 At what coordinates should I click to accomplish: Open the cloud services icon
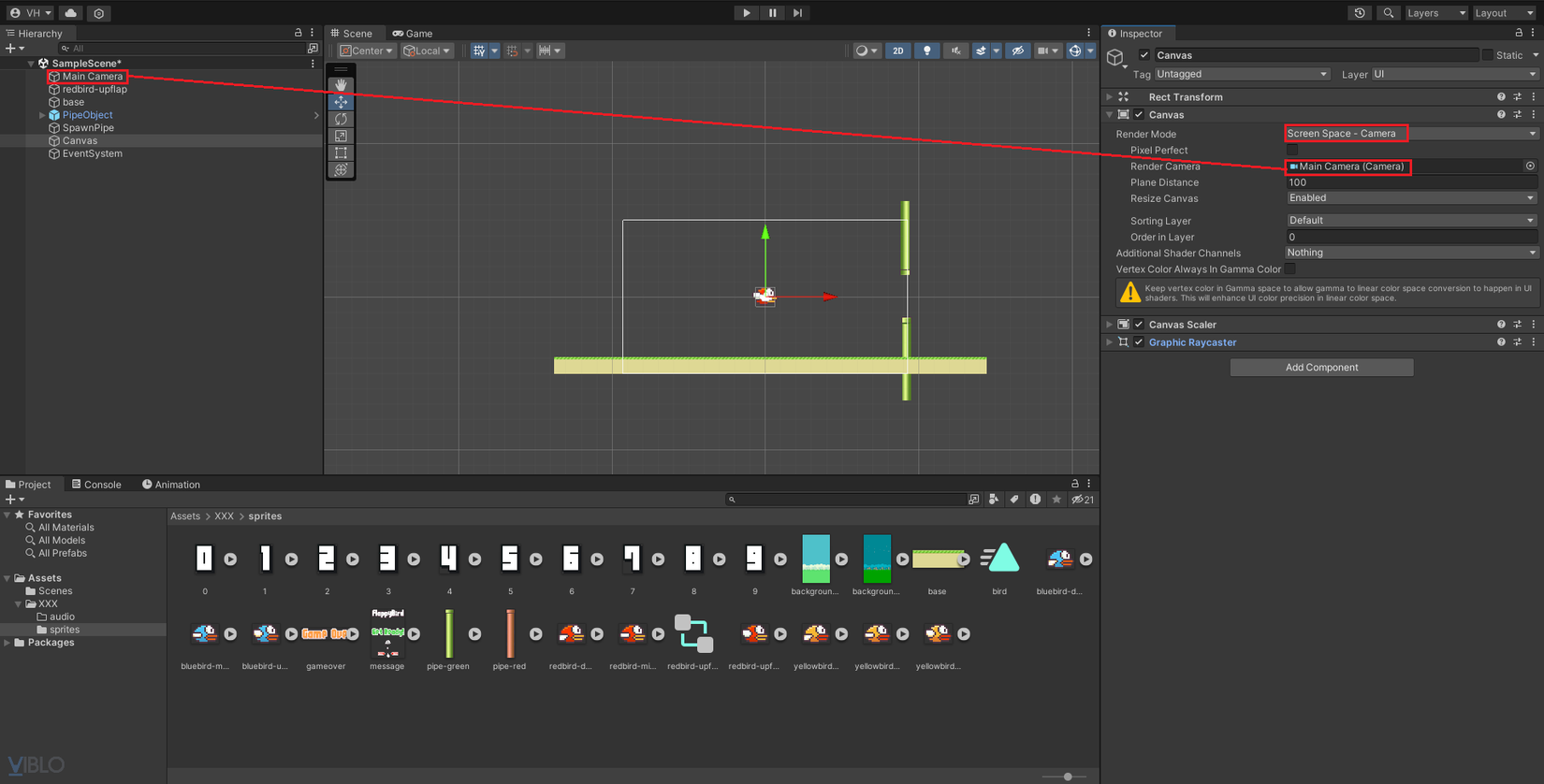(70, 13)
